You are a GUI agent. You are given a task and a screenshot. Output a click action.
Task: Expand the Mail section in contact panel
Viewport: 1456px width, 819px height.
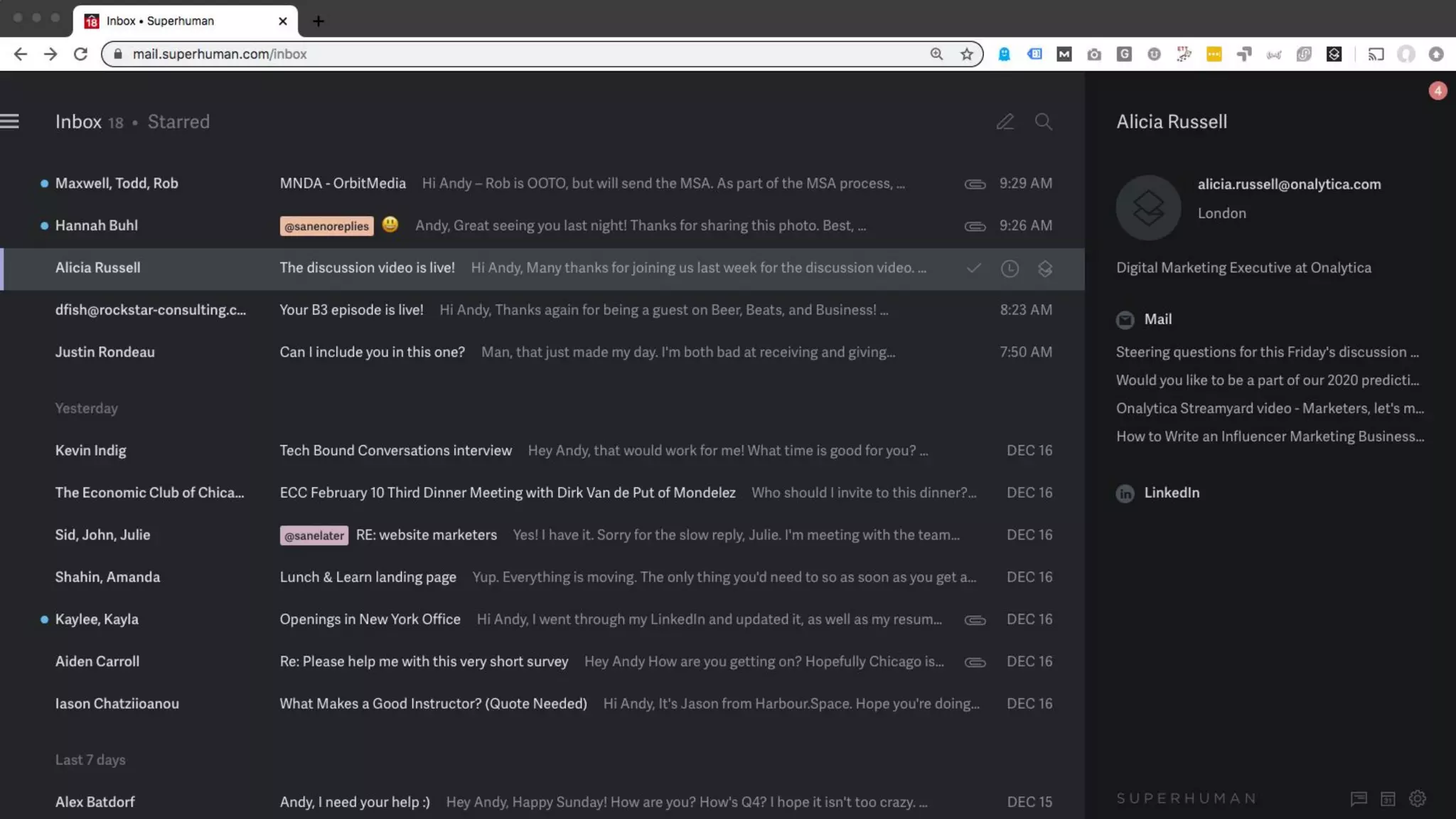[x=1157, y=319]
